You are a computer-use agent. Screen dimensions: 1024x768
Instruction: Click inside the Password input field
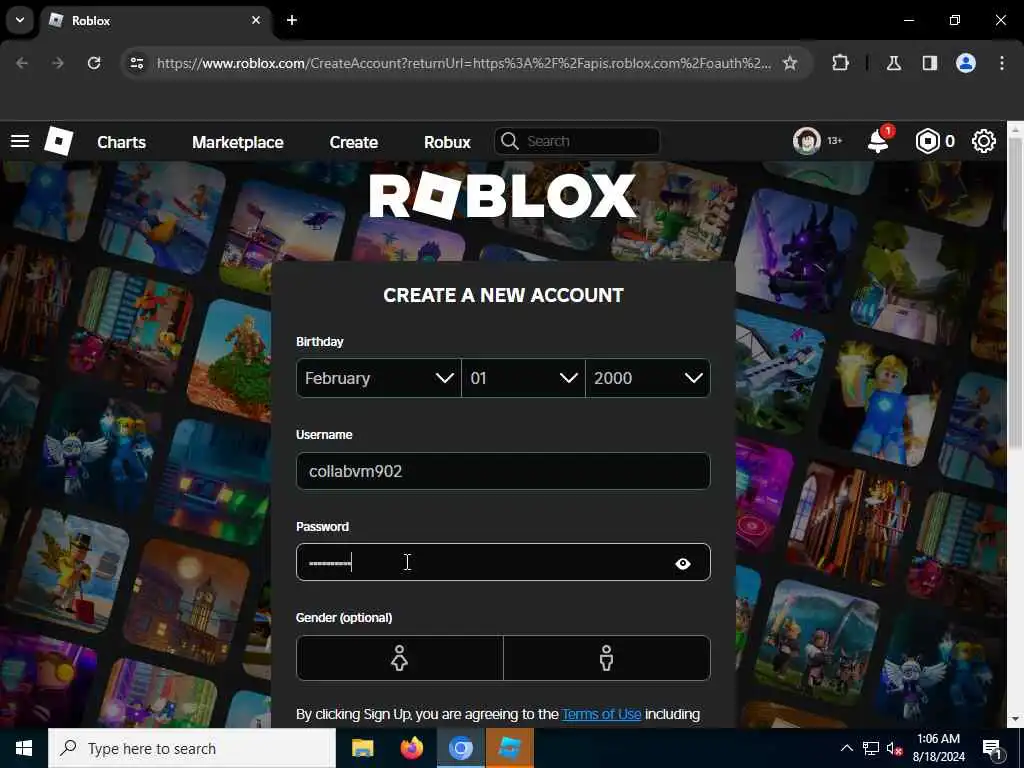(x=503, y=562)
